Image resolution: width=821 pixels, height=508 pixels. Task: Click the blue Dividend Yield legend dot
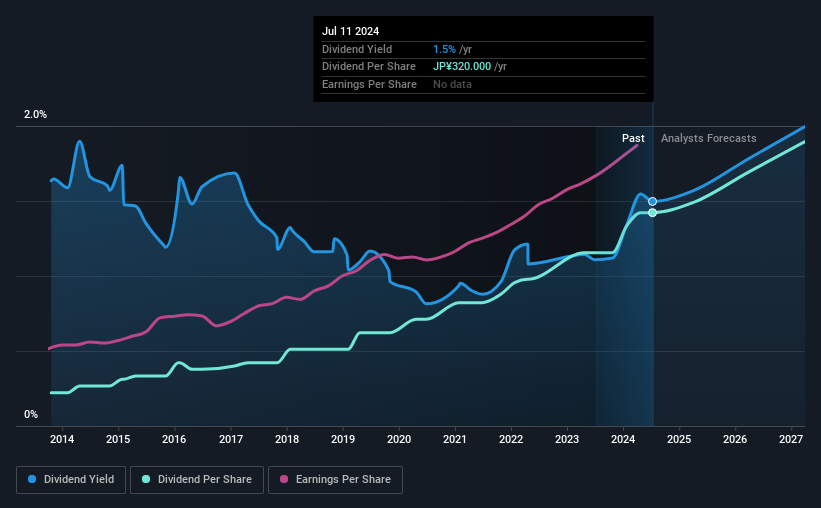click(32, 479)
